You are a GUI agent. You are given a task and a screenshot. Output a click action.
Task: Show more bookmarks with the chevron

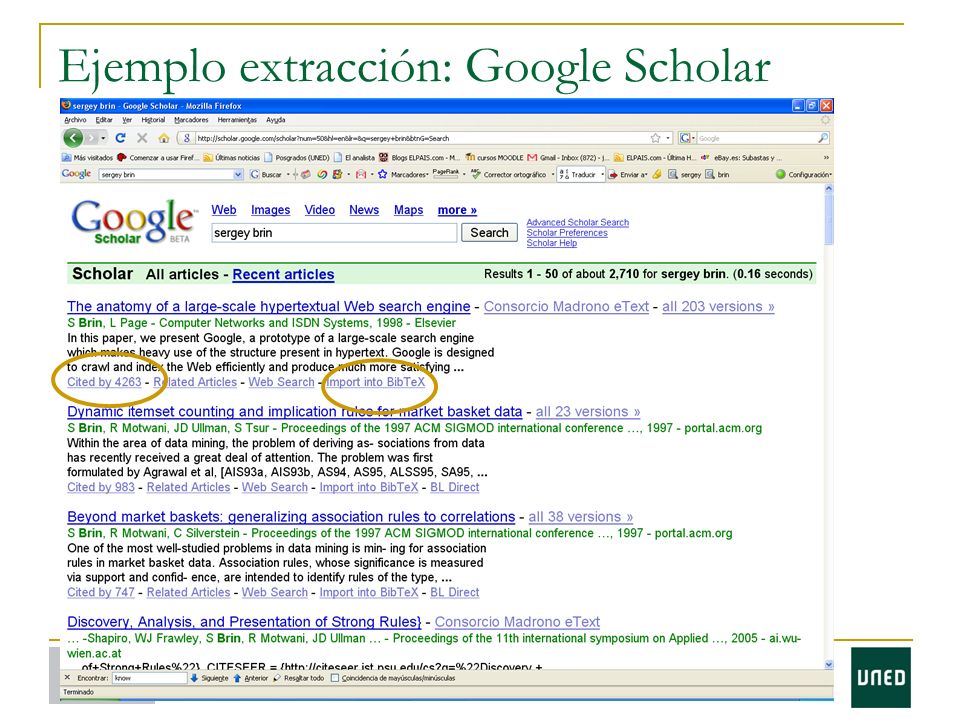(826, 157)
